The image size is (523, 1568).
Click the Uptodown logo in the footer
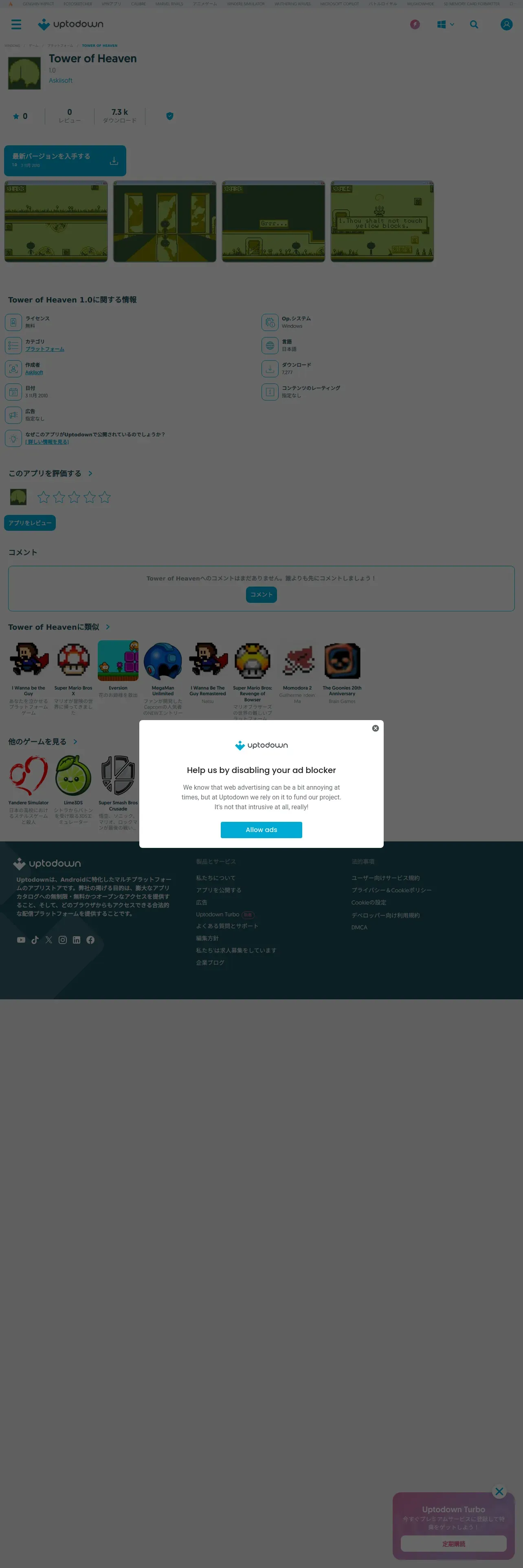(47, 863)
